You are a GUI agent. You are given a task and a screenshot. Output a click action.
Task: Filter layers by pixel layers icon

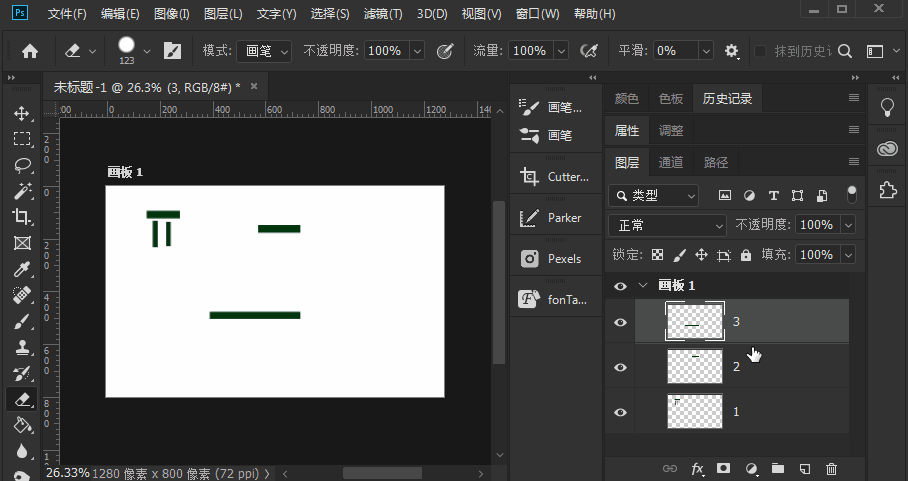point(724,195)
